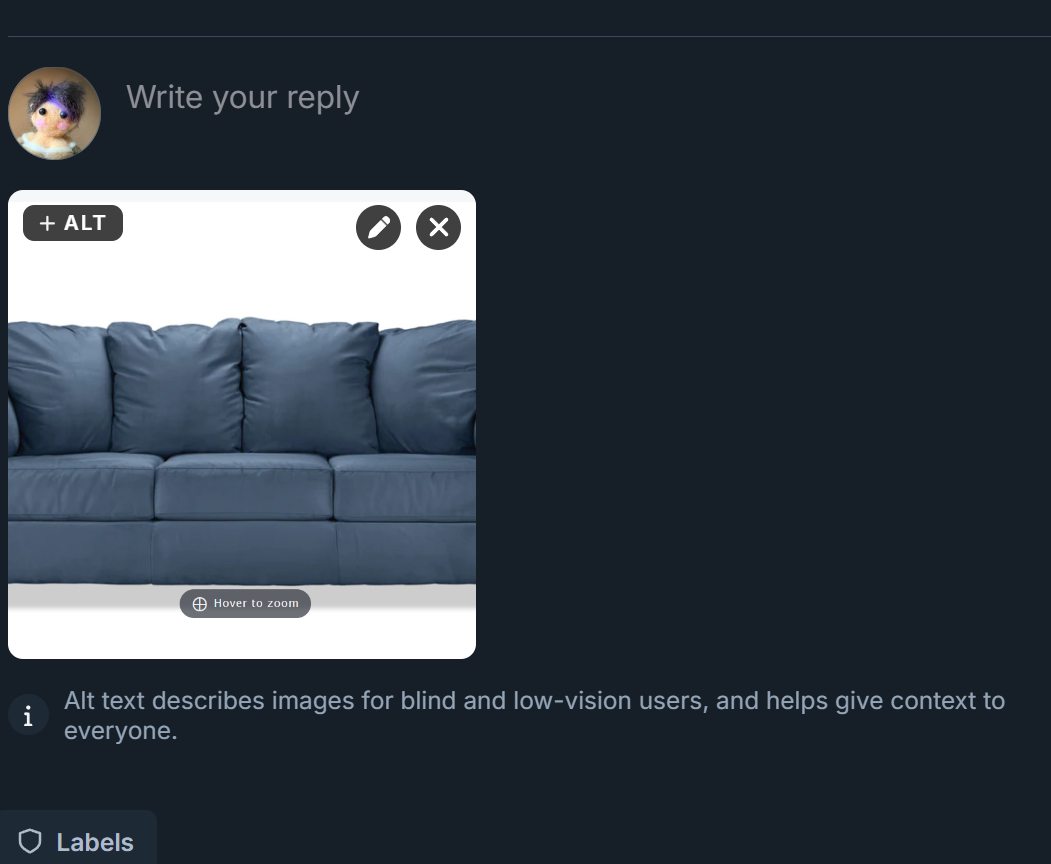The height and width of the screenshot is (864, 1051).
Task: Click the sofa's center-right back pillow
Action: [310, 385]
